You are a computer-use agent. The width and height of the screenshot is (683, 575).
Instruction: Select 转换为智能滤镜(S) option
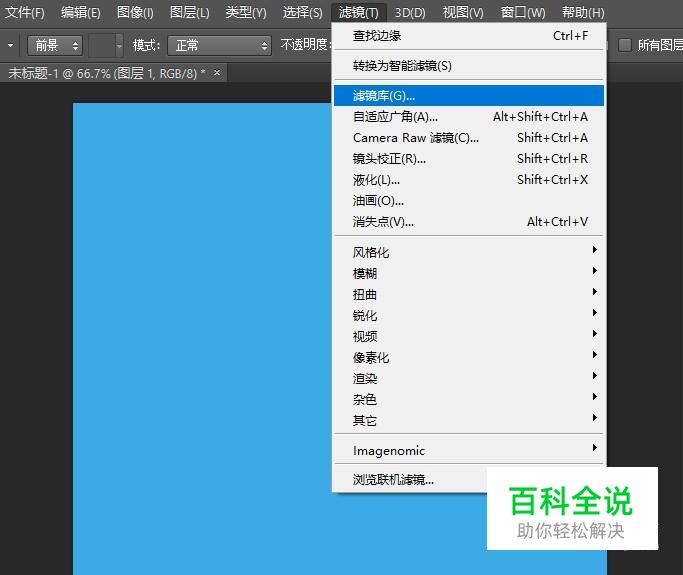point(469,66)
